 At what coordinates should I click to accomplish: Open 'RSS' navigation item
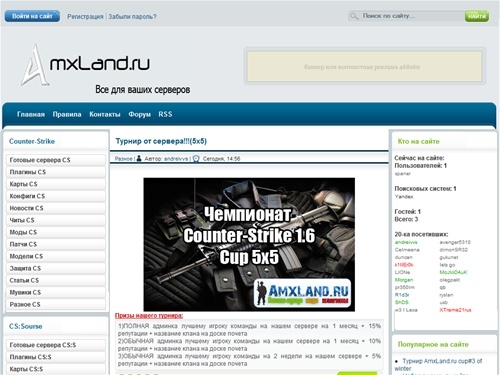(165, 114)
